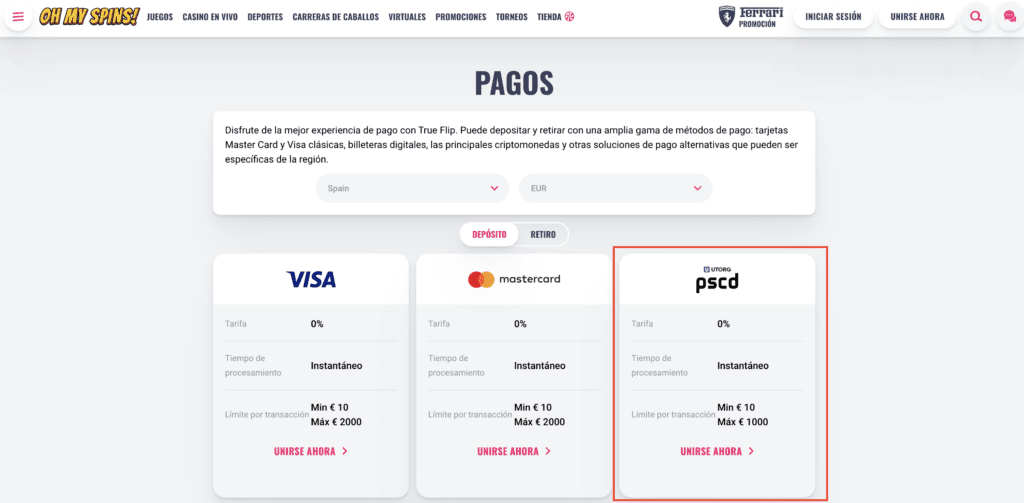Click Unirse Ahora under pscd
1024x503 pixels.
click(717, 451)
